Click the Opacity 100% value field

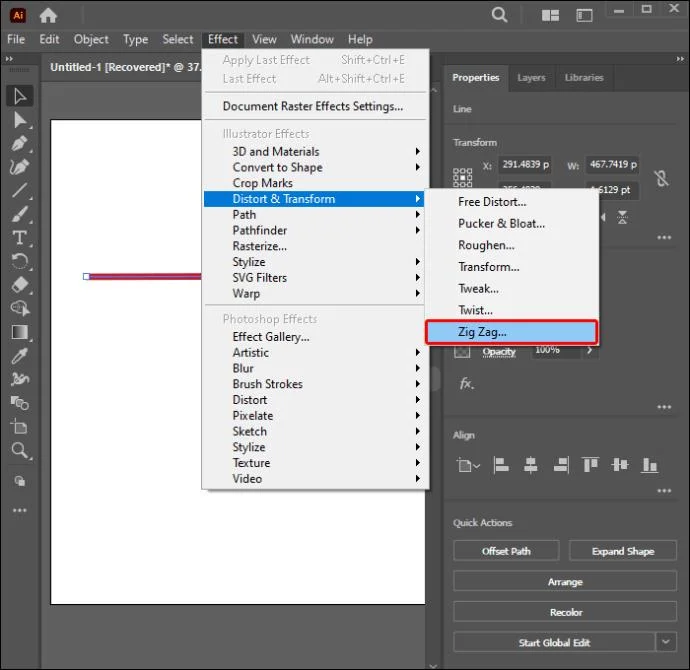pyautogui.click(x=555, y=350)
